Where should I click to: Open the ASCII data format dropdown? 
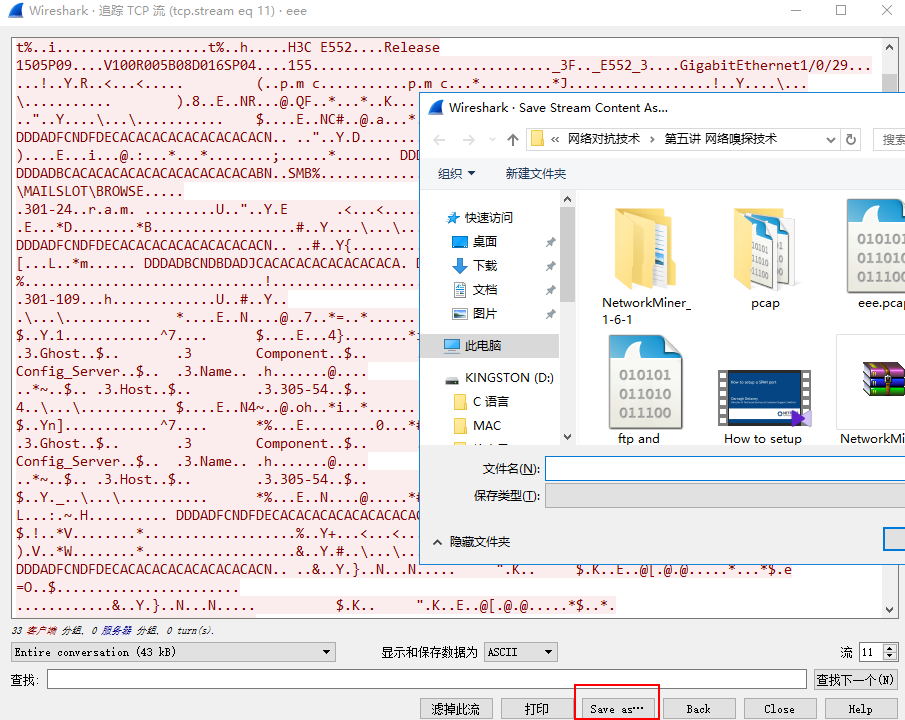click(521, 652)
